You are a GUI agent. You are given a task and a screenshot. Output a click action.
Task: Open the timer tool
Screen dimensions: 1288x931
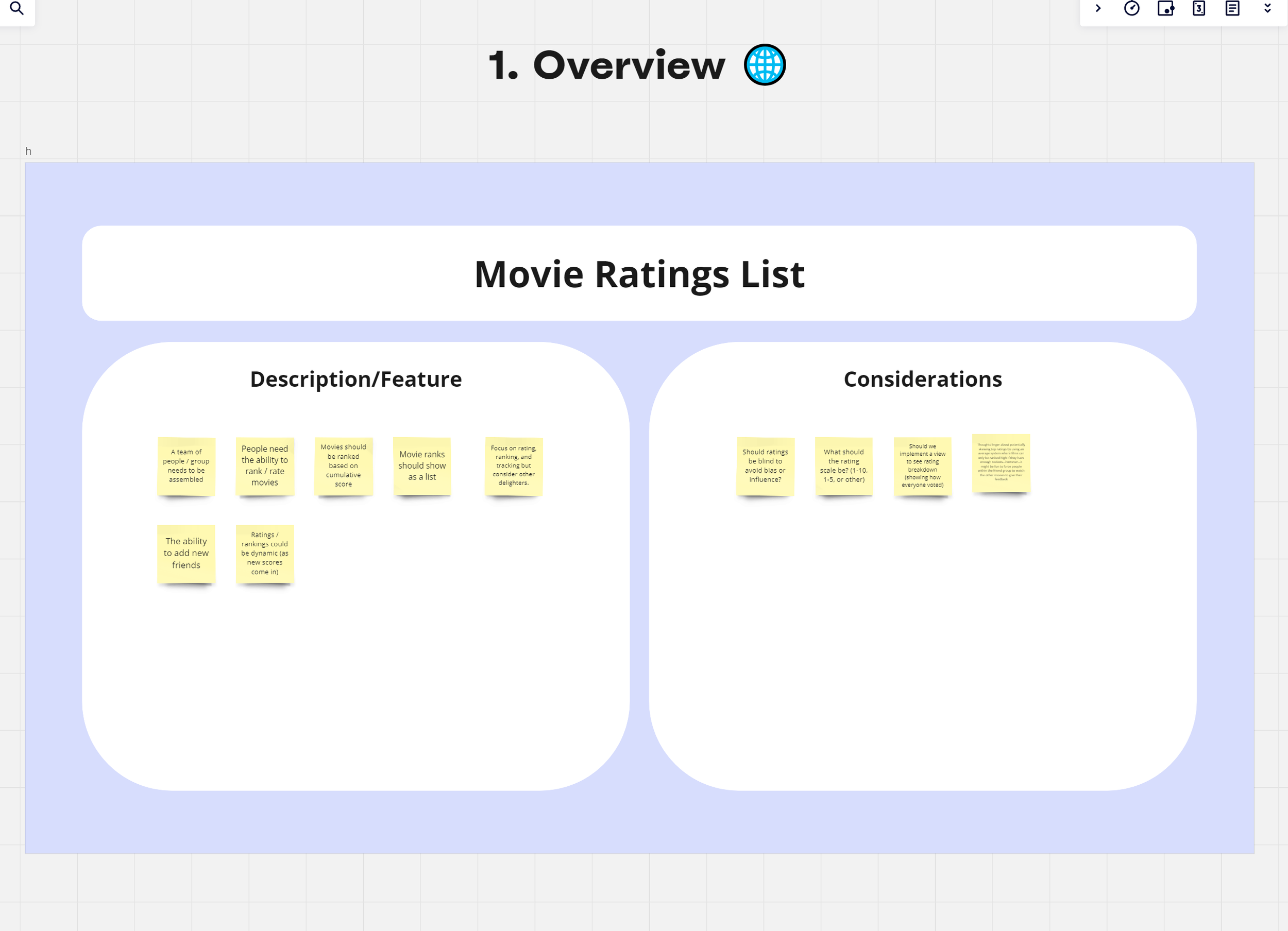point(1131,9)
